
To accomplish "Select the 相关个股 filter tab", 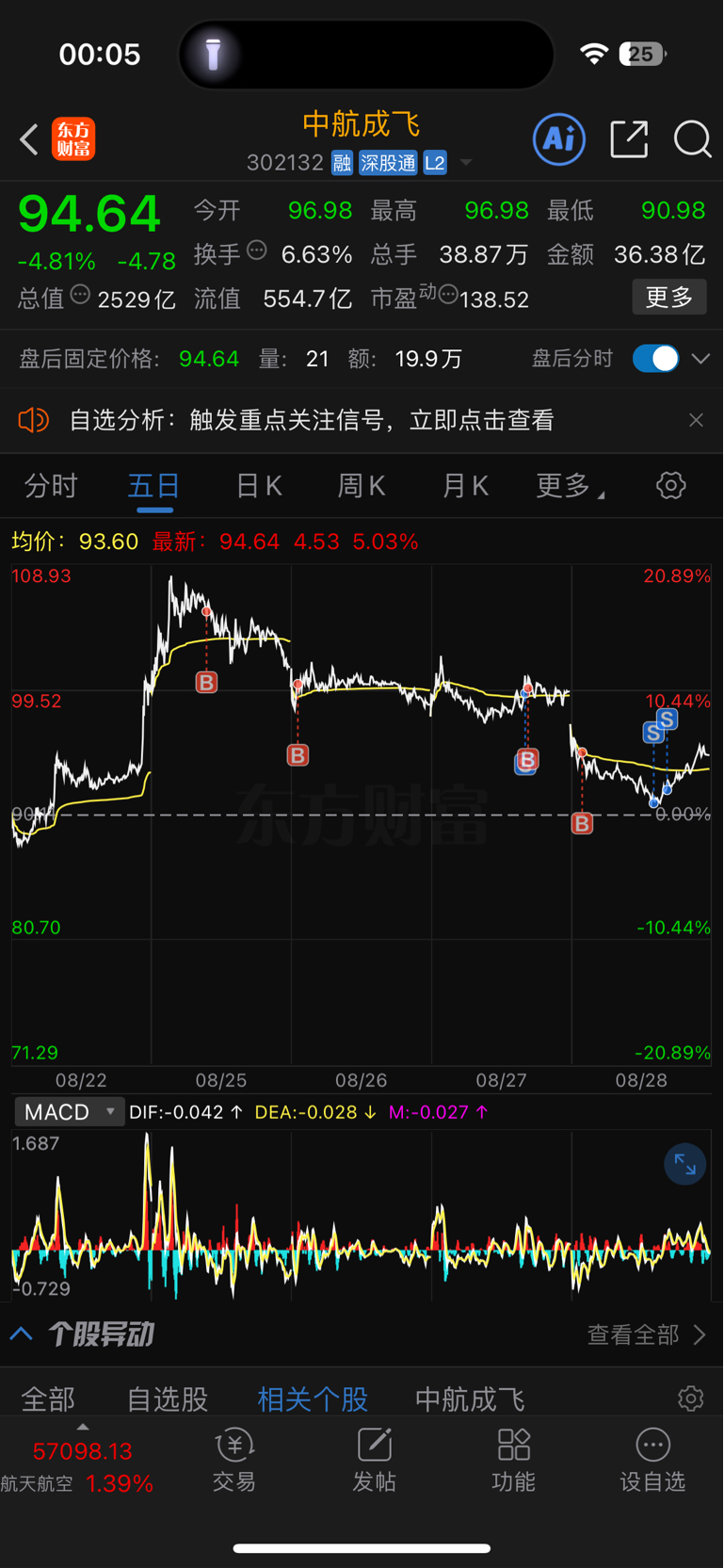I will (313, 1399).
